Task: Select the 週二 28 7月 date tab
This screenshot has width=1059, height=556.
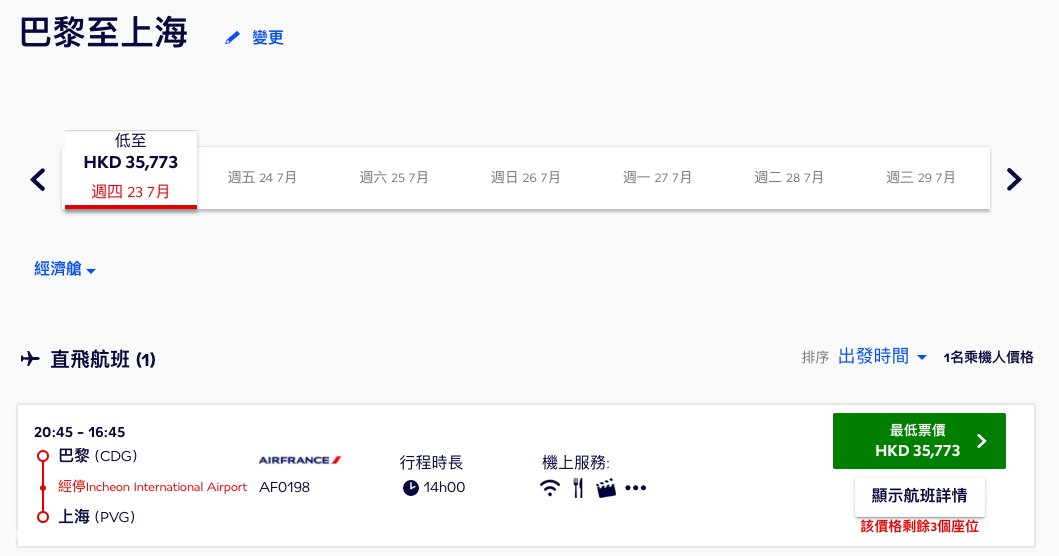Action: (789, 178)
